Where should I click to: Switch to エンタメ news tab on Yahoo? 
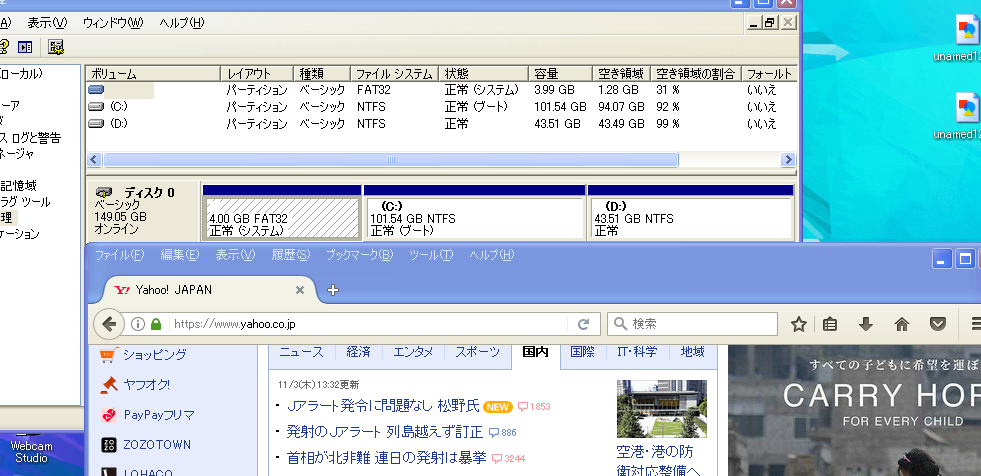point(414,352)
